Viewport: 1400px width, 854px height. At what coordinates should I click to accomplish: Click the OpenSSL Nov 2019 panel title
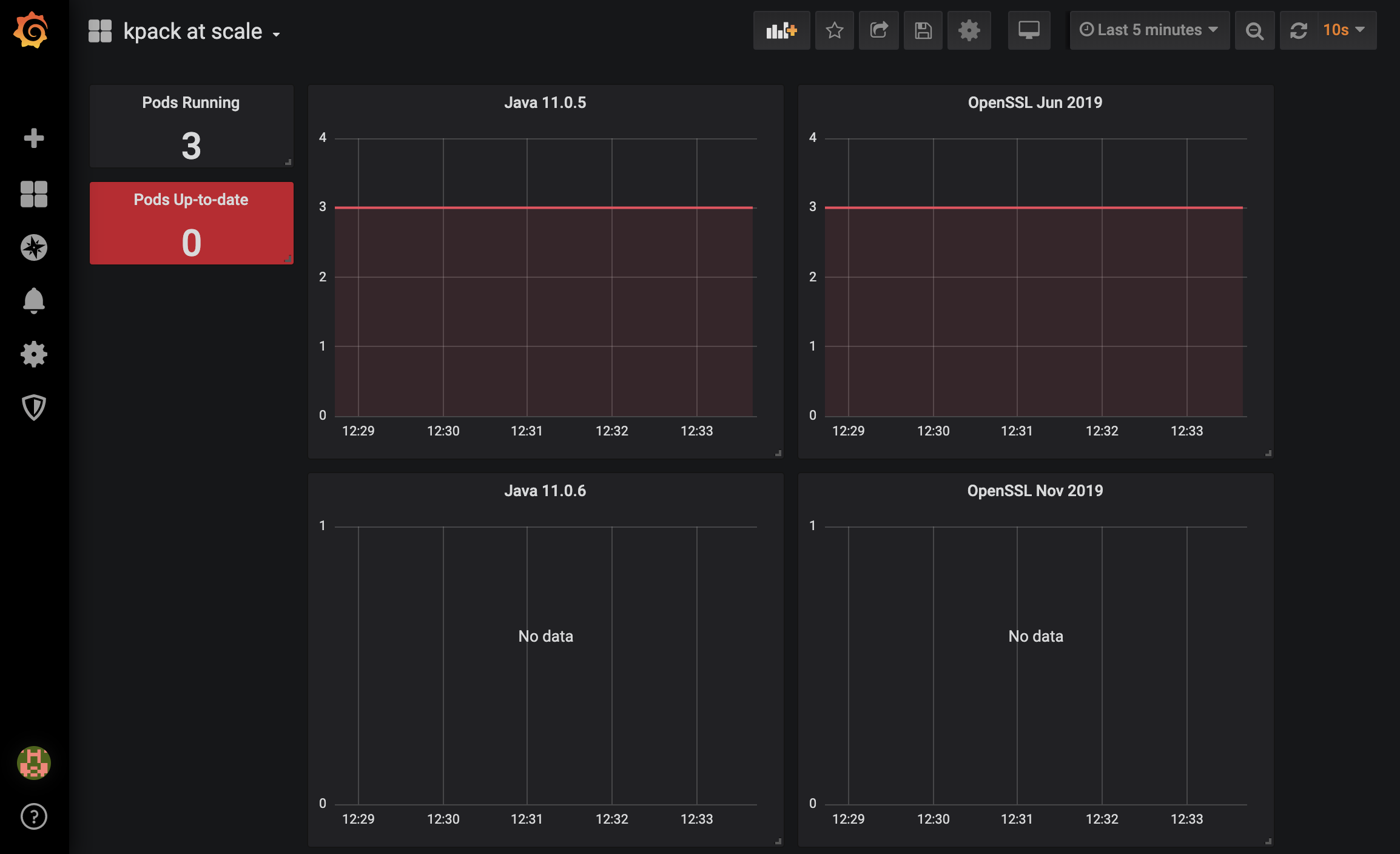coord(1035,491)
